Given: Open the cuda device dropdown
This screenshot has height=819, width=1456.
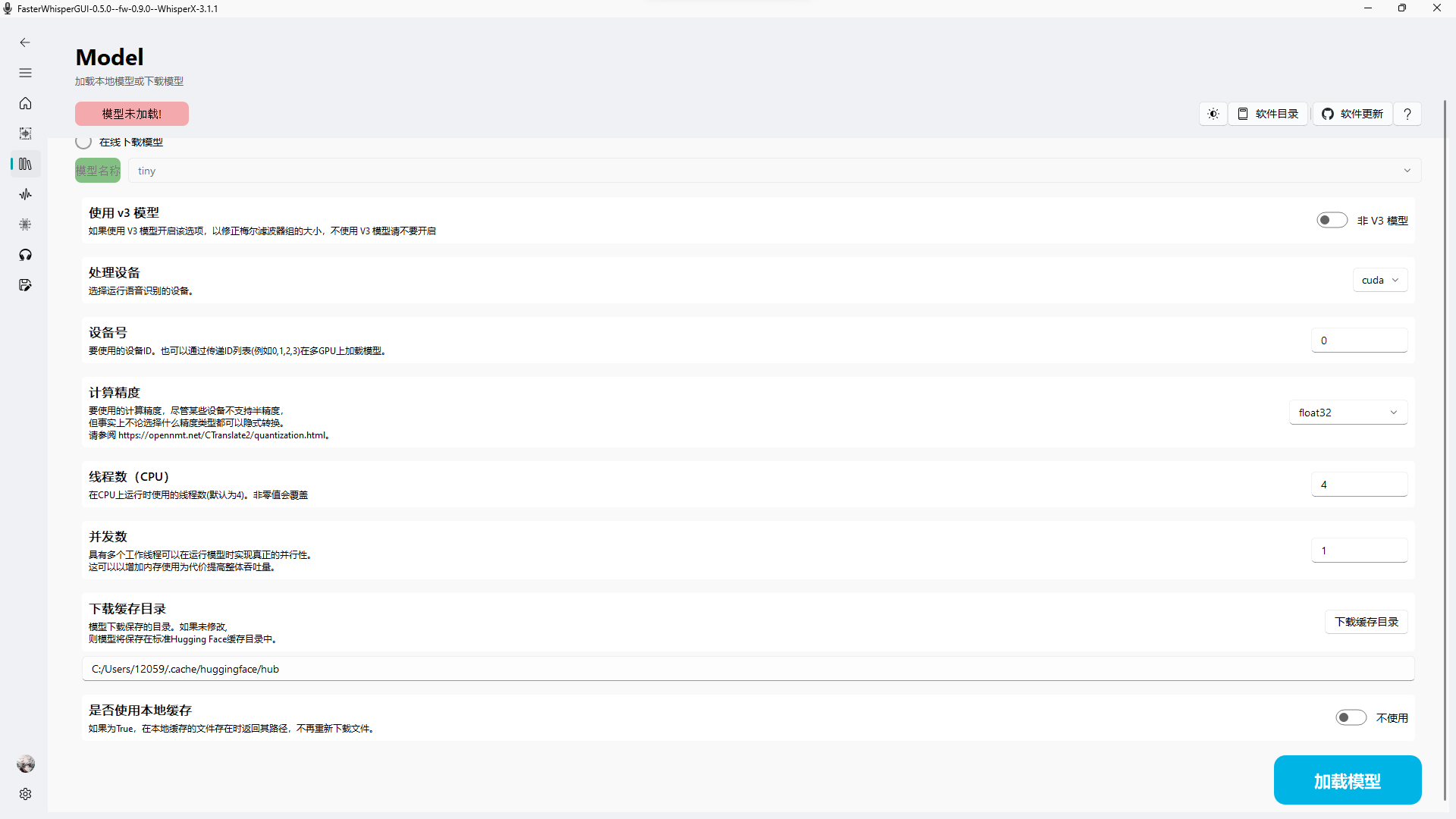Looking at the screenshot, I should (x=1380, y=280).
